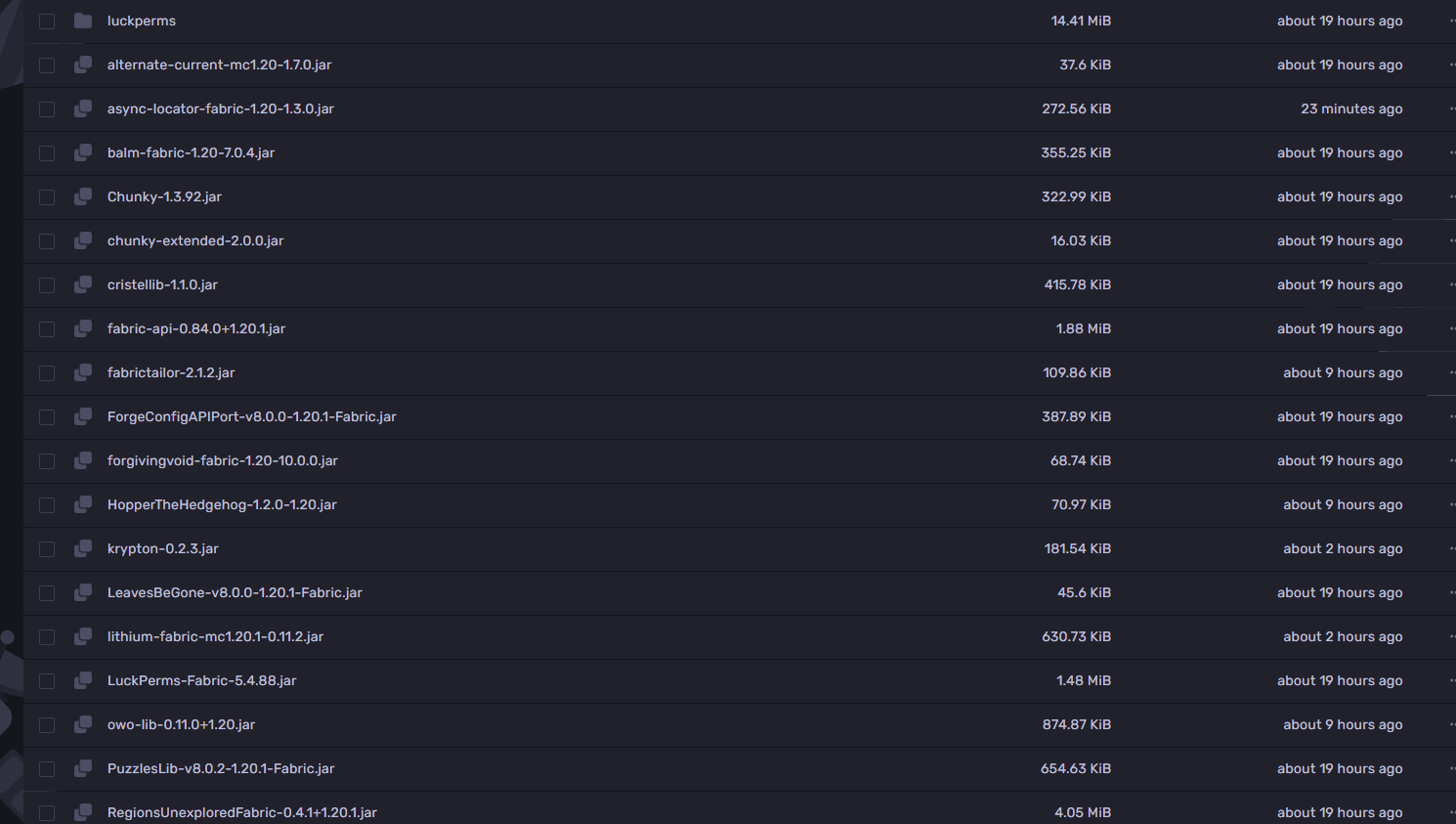This screenshot has width=1456, height=824.
Task: Click the file icon next to Chunky-1.3.92.jar
Action: click(83, 196)
